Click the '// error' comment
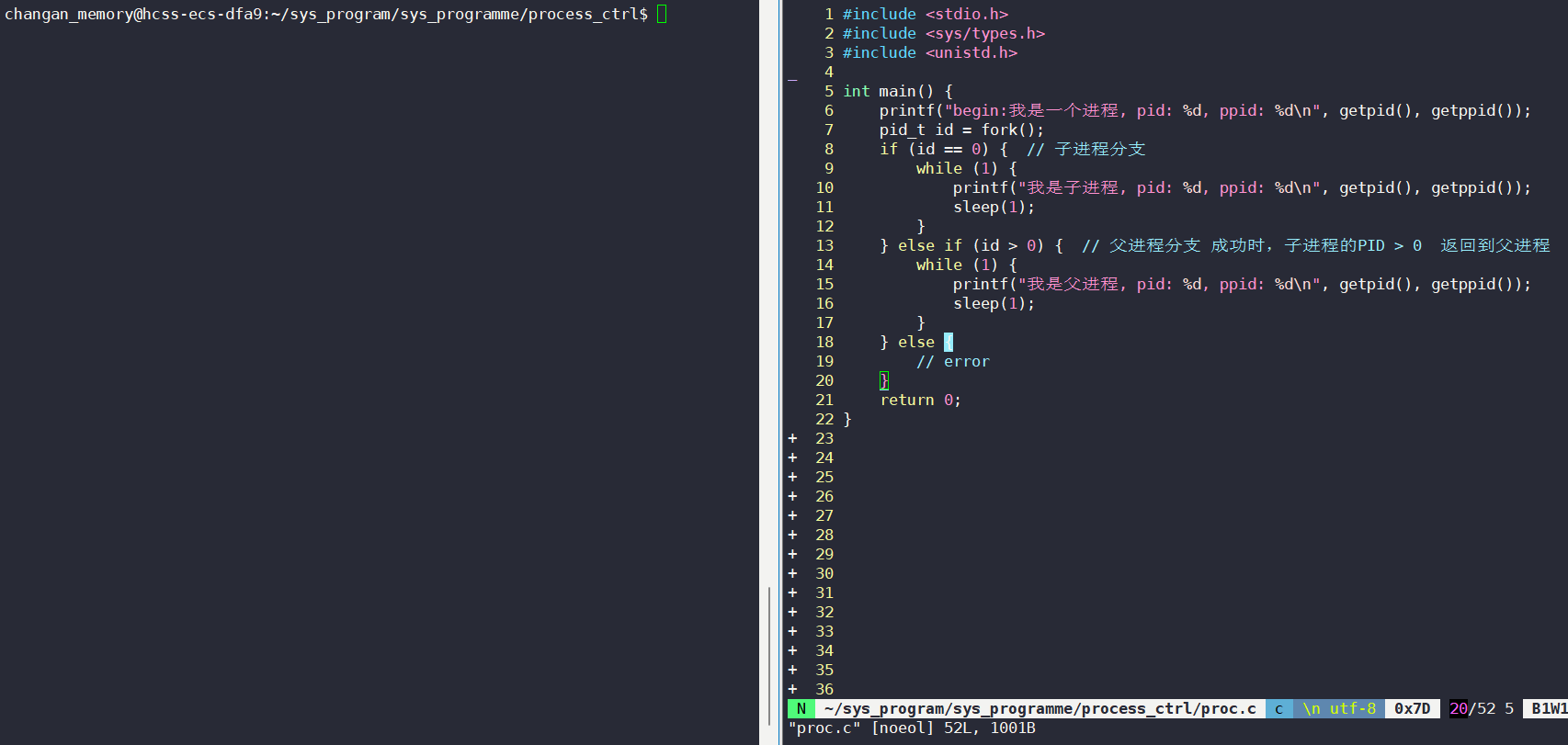This screenshot has height=745, width=1568. coord(953,361)
